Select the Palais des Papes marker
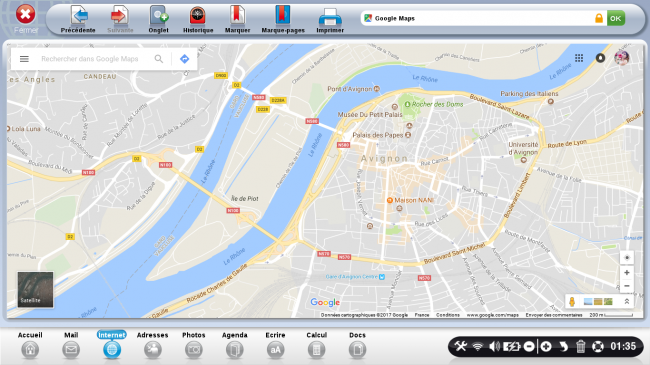 408,135
